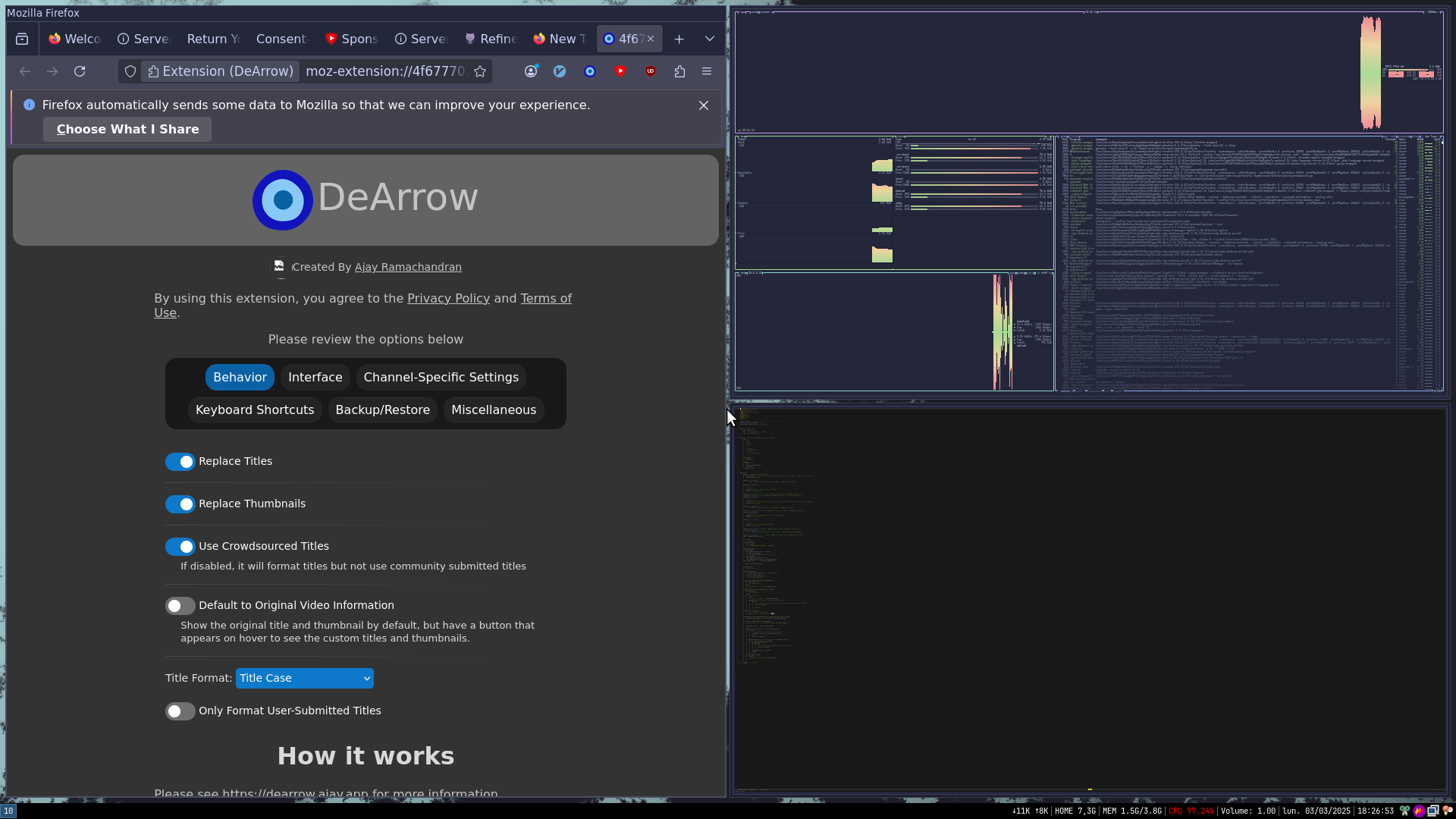This screenshot has height=819, width=1456.
Task: Open the SponsorBlock toolbar extension icon
Action: pyautogui.click(x=620, y=71)
